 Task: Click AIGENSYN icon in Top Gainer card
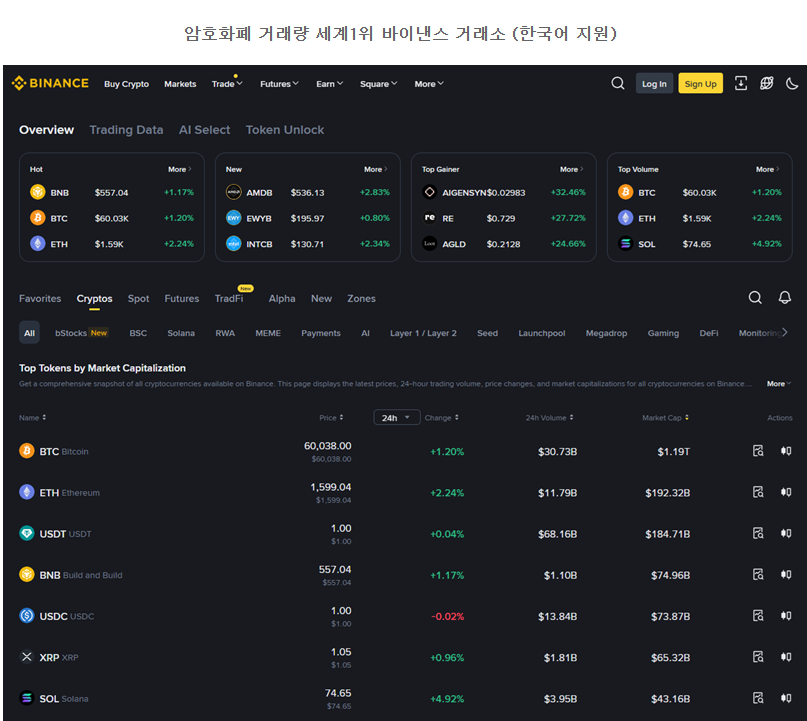coord(429,192)
